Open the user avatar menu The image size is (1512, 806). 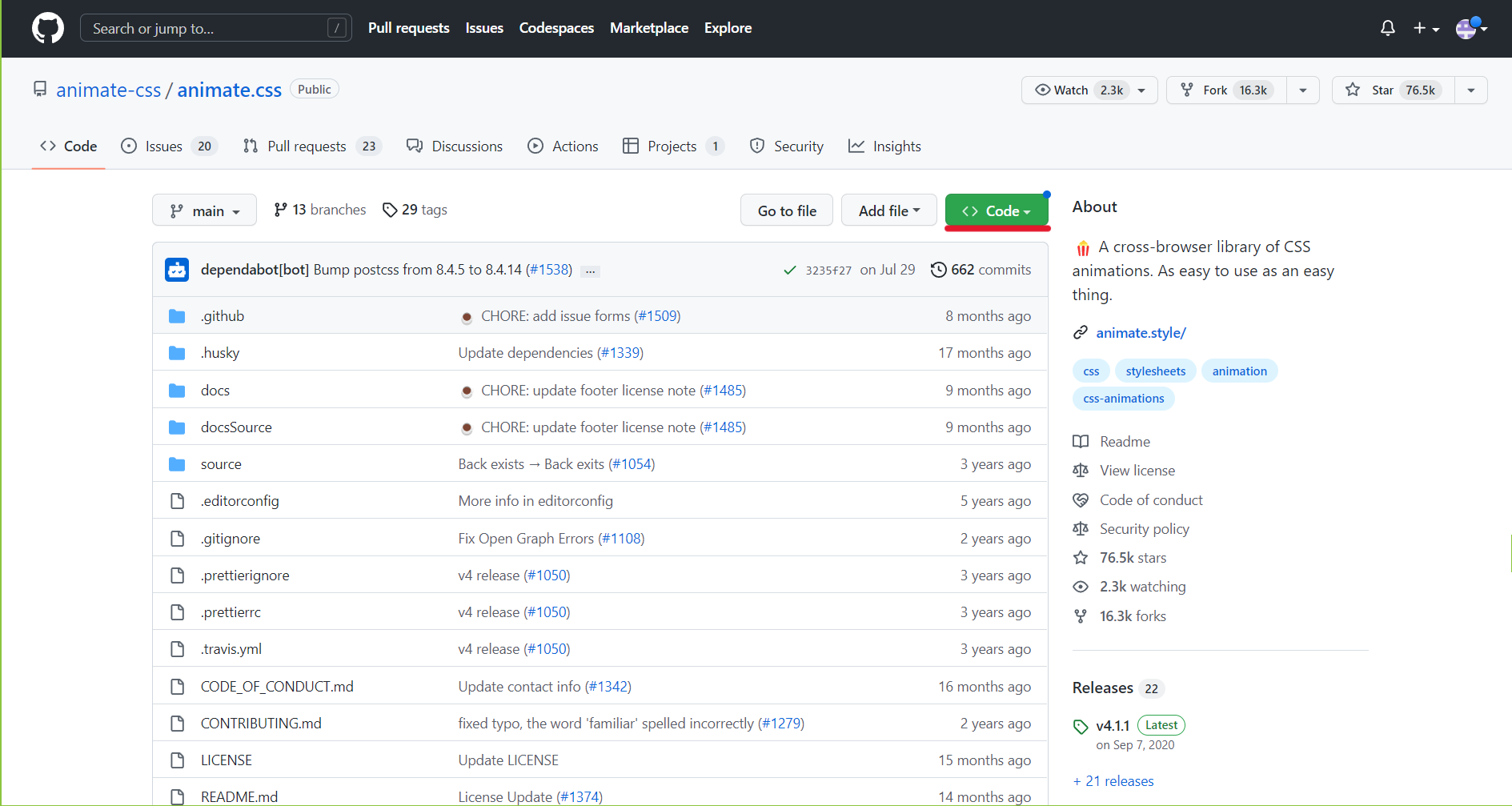click(1471, 28)
